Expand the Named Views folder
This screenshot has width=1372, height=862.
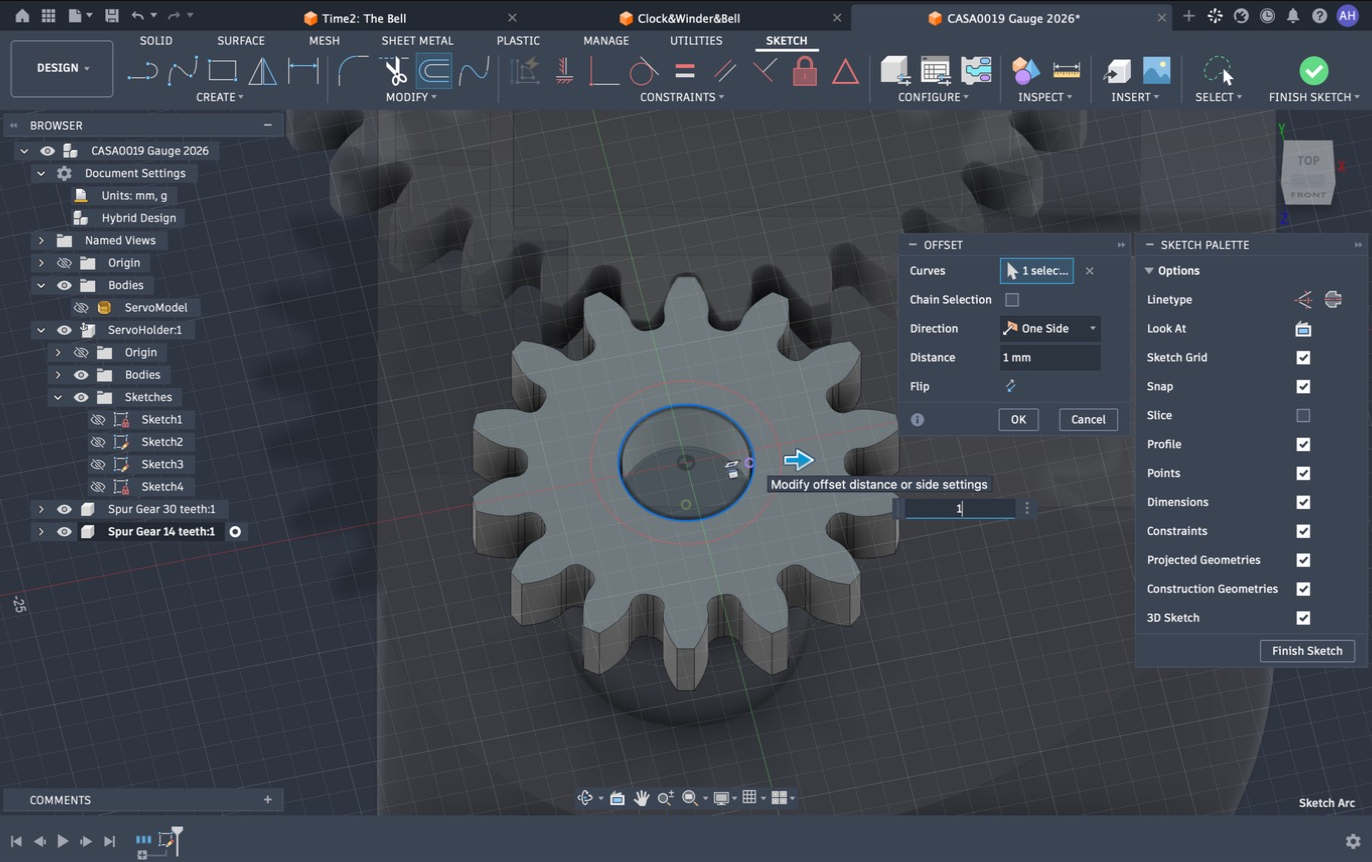coord(41,241)
